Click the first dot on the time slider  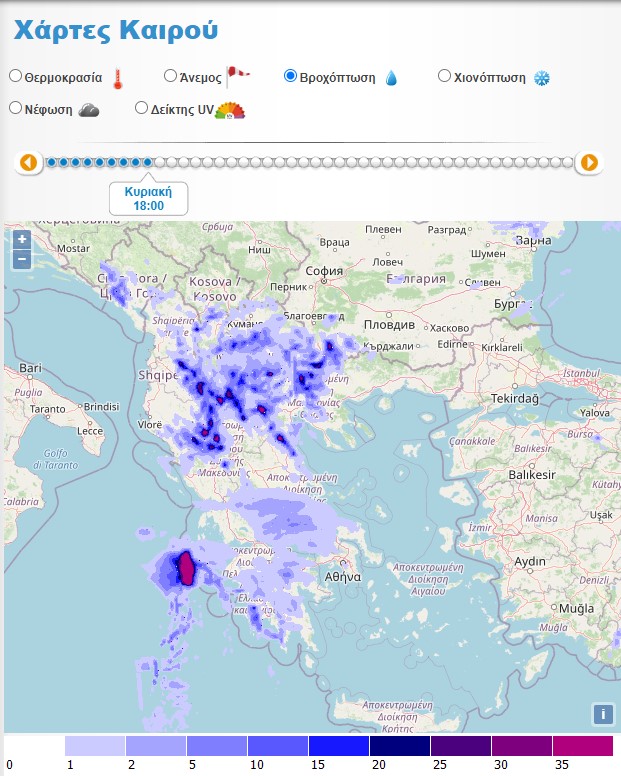pos(51,162)
